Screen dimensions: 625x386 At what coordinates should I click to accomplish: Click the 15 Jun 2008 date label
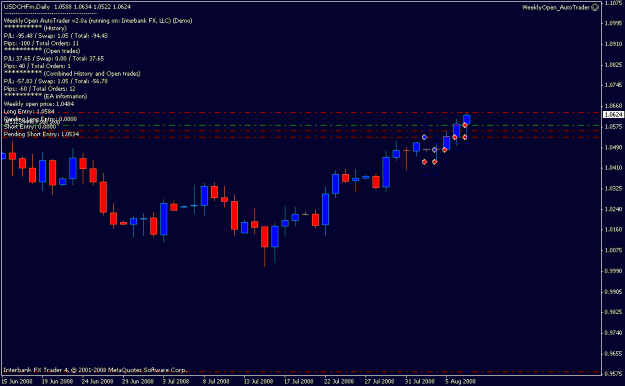click(17, 382)
